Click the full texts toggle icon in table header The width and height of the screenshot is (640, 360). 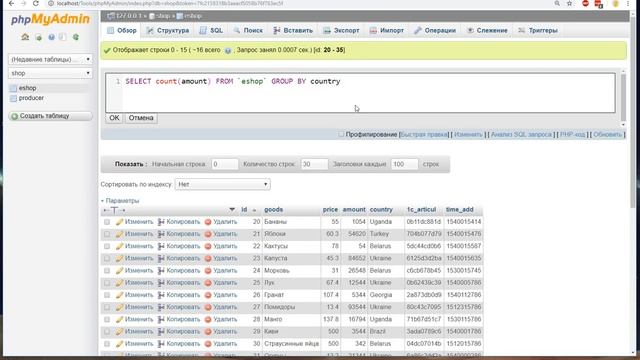tap(114, 210)
